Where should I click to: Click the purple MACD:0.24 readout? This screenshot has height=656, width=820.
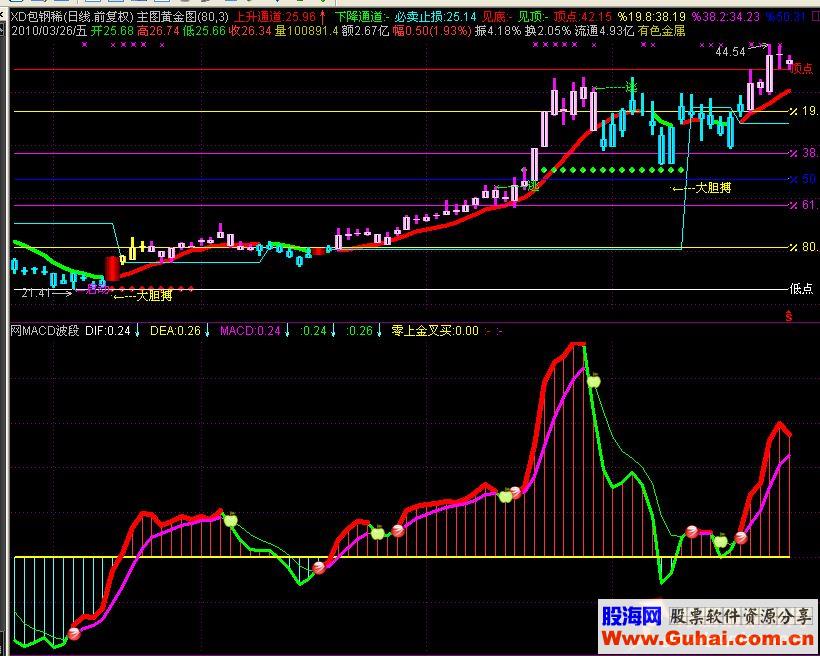coord(250,331)
